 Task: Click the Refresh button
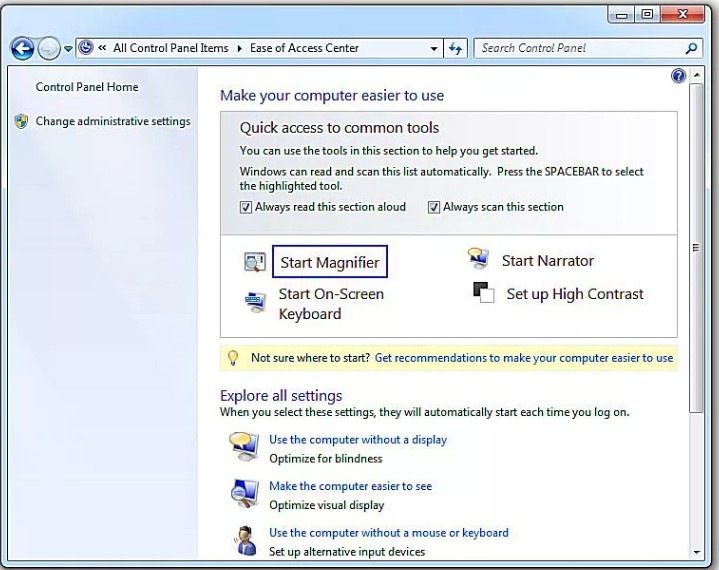pos(455,48)
